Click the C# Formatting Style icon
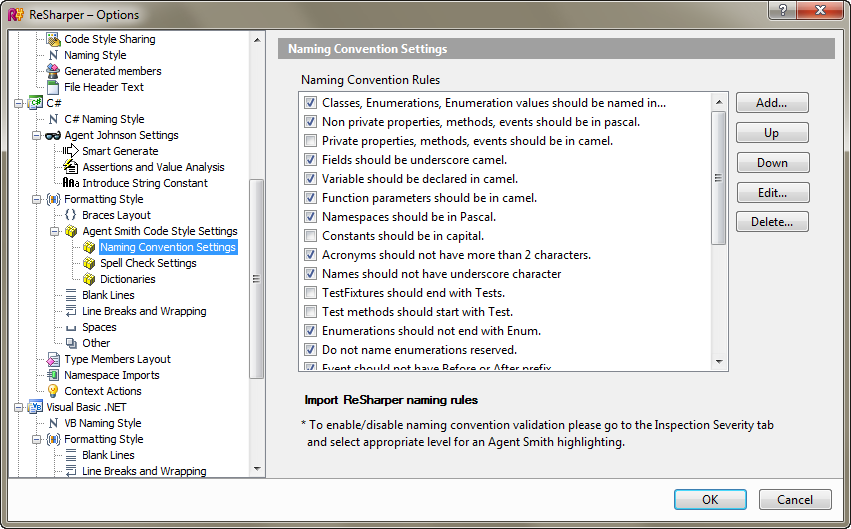This screenshot has width=851, height=529. (53, 199)
